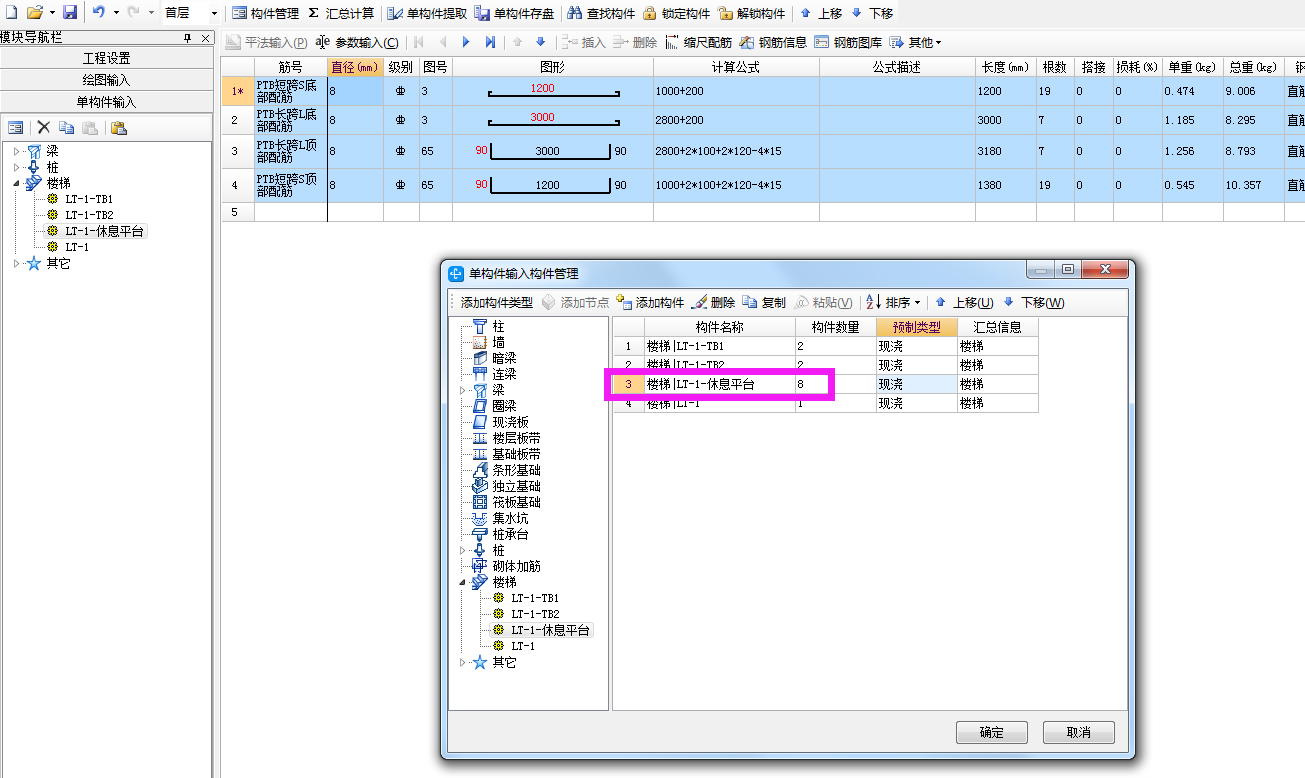This screenshot has width=1305, height=778.
Task: Click 上移(U) in dialog toolbar
Action: pyautogui.click(x=964, y=303)
